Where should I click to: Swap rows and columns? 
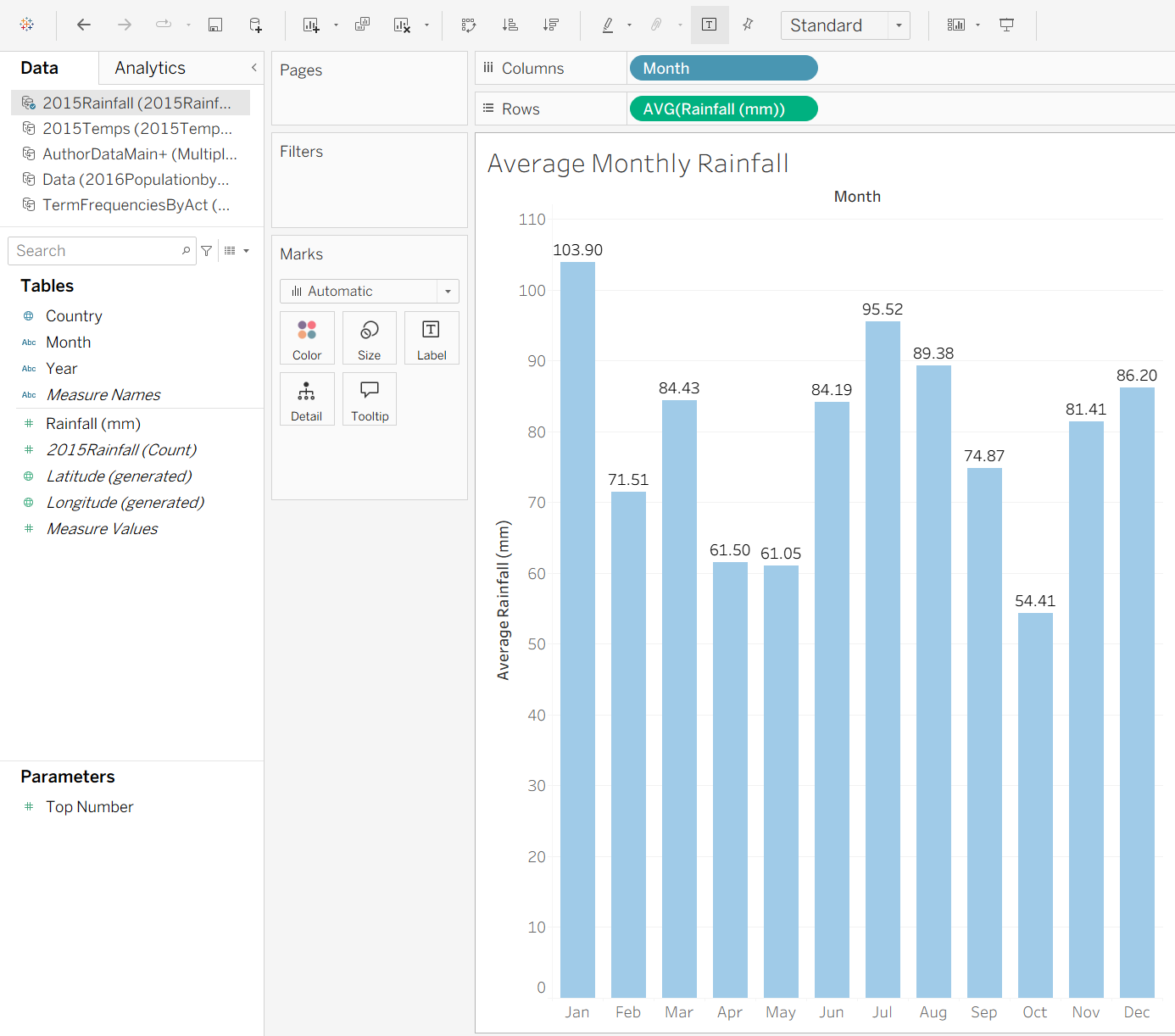pos(469,25)
